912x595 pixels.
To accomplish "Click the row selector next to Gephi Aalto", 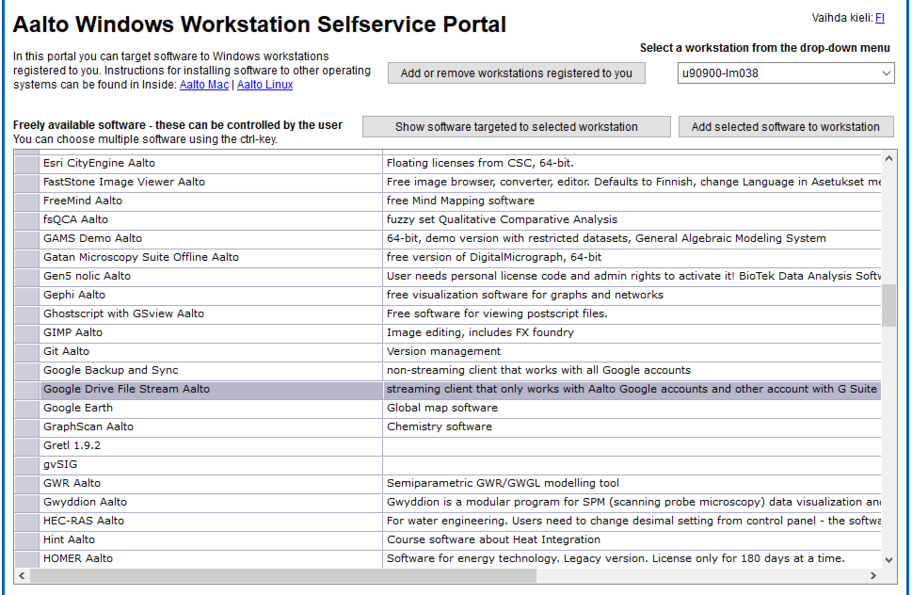I will pos(27,295).
